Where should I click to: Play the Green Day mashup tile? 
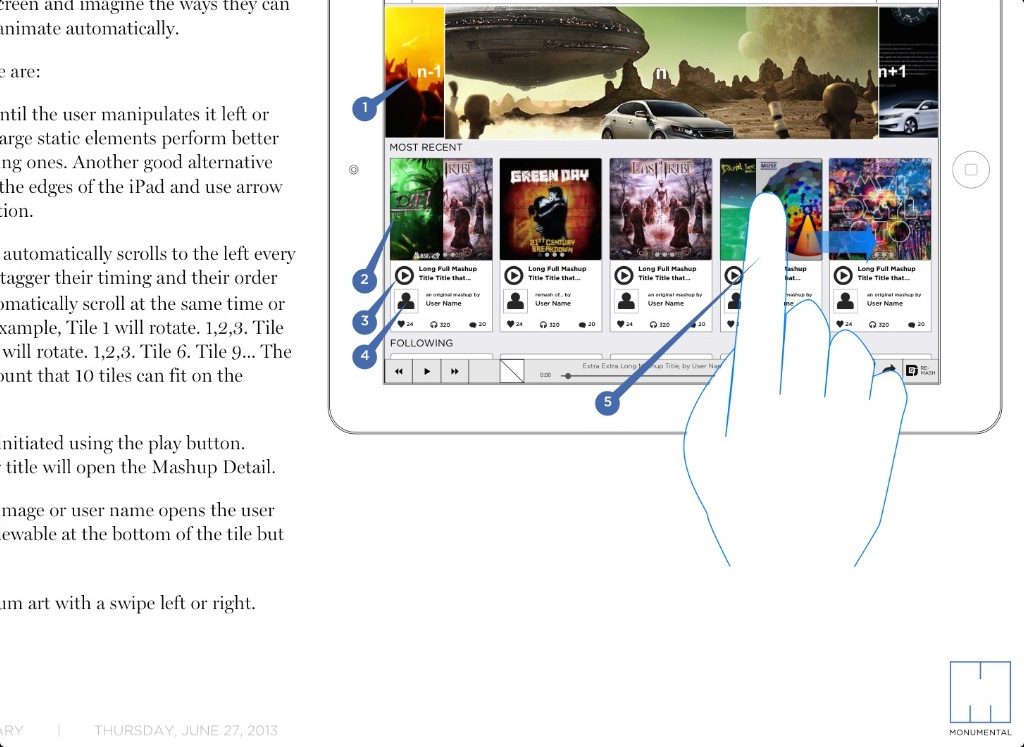coord(513,275)
